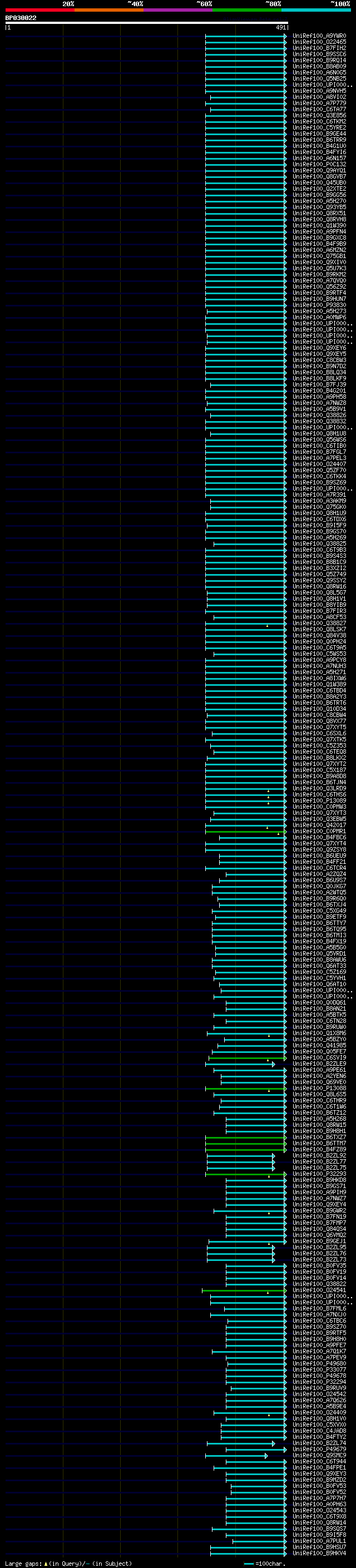Select hit UniRef100_B6TRR9
Screen dimensions: 356x1568
tap(319, 140)
